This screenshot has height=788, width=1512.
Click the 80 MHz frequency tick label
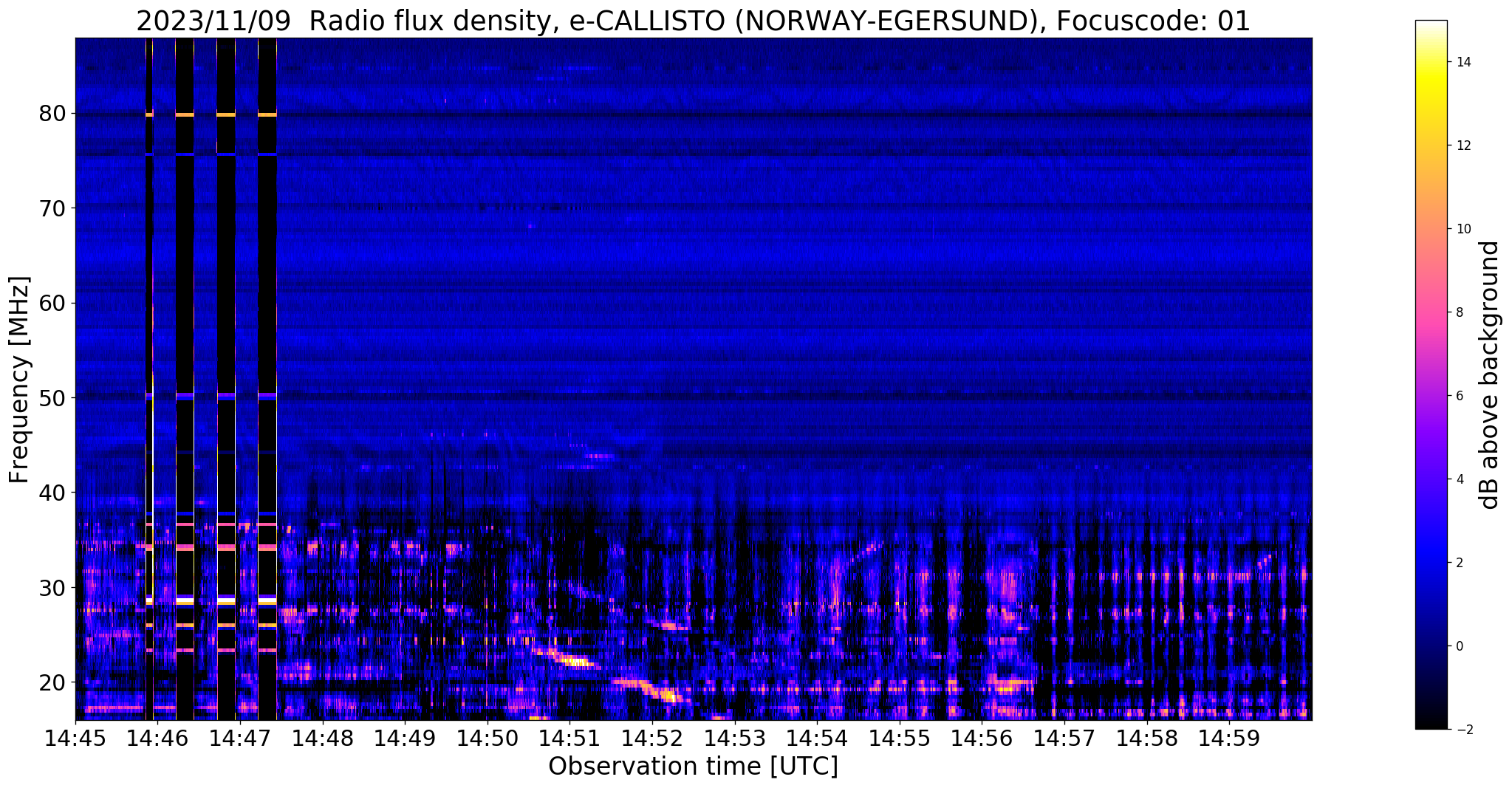(52, 114)
